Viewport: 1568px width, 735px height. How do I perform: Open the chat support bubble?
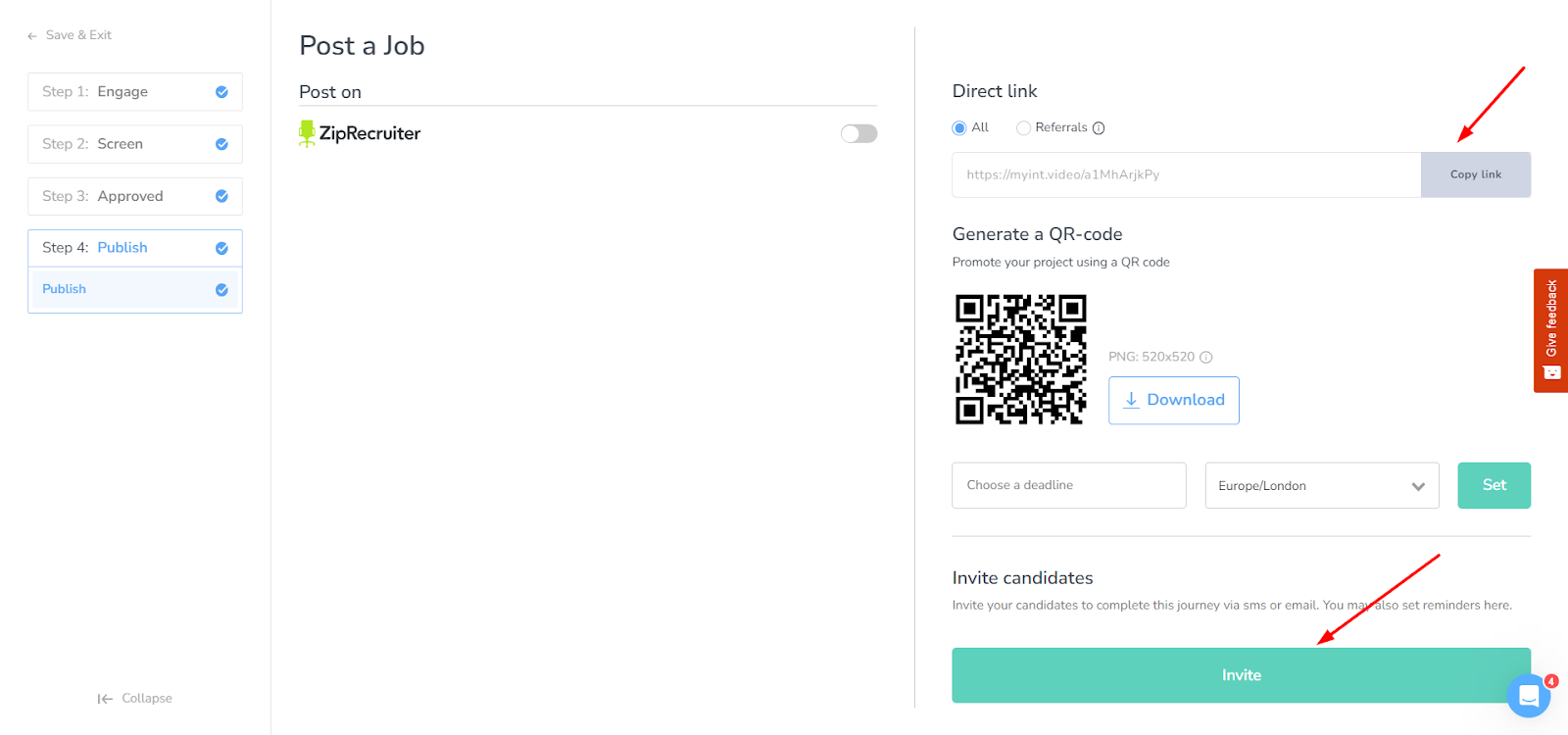pos(1528,696)
